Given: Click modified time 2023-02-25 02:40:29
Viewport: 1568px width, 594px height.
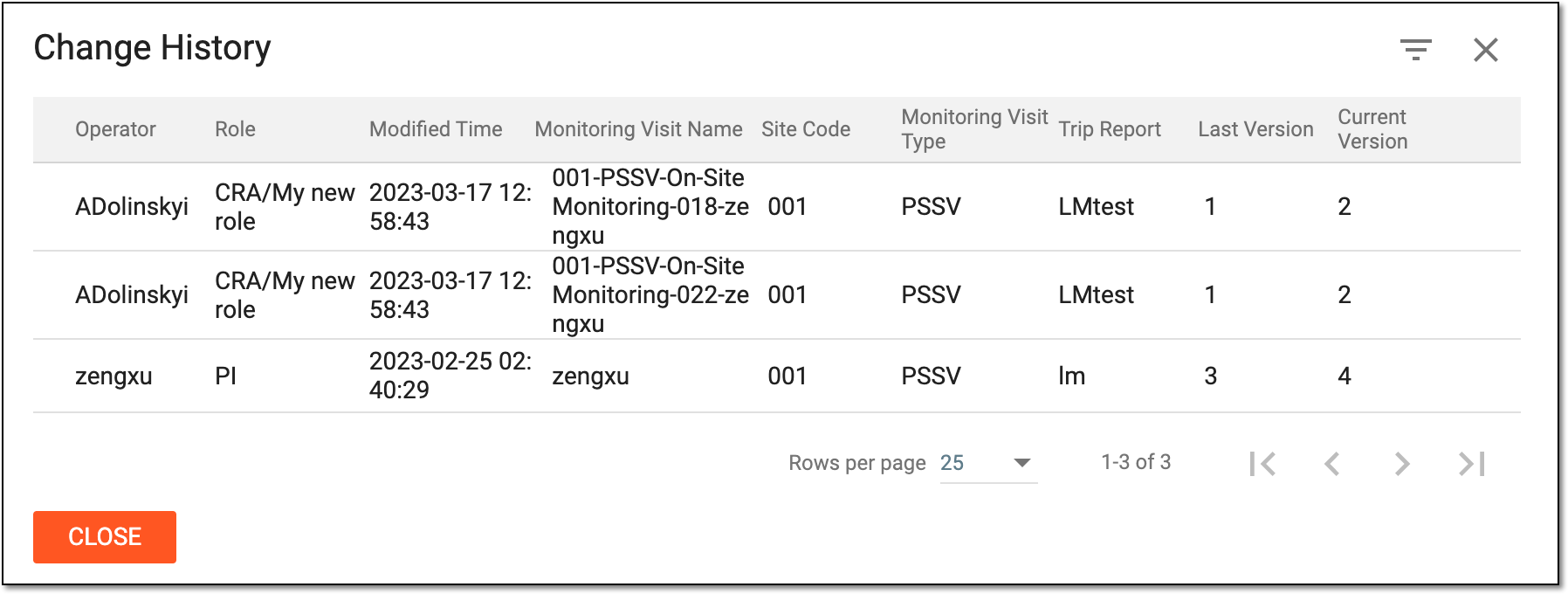Looking at the screenshot, I should click(450, 376).
